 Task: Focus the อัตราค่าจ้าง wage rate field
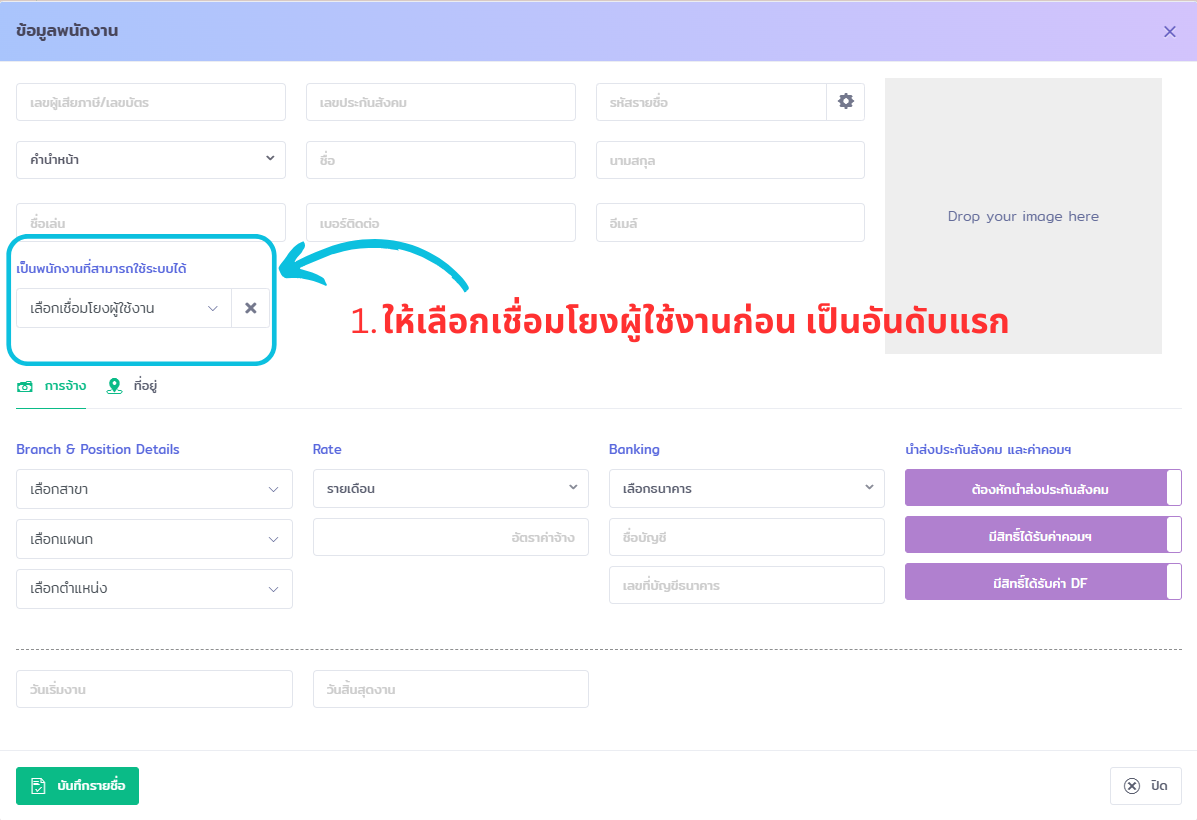coord(450,537)
